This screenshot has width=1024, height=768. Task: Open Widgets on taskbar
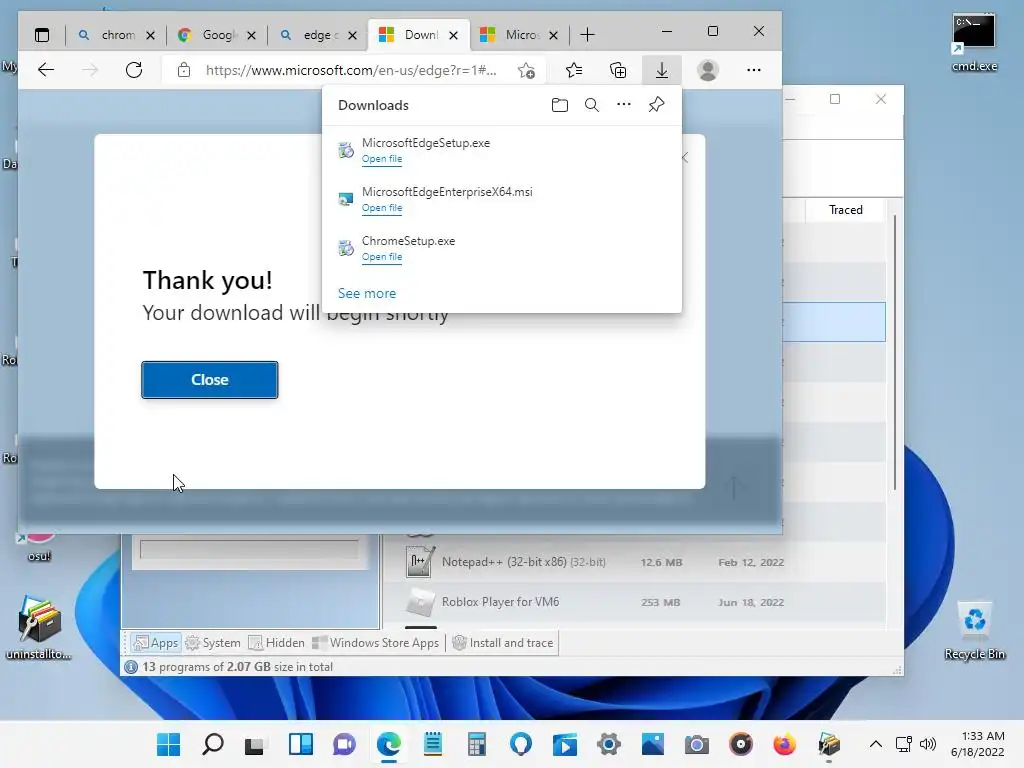(300, 744)
